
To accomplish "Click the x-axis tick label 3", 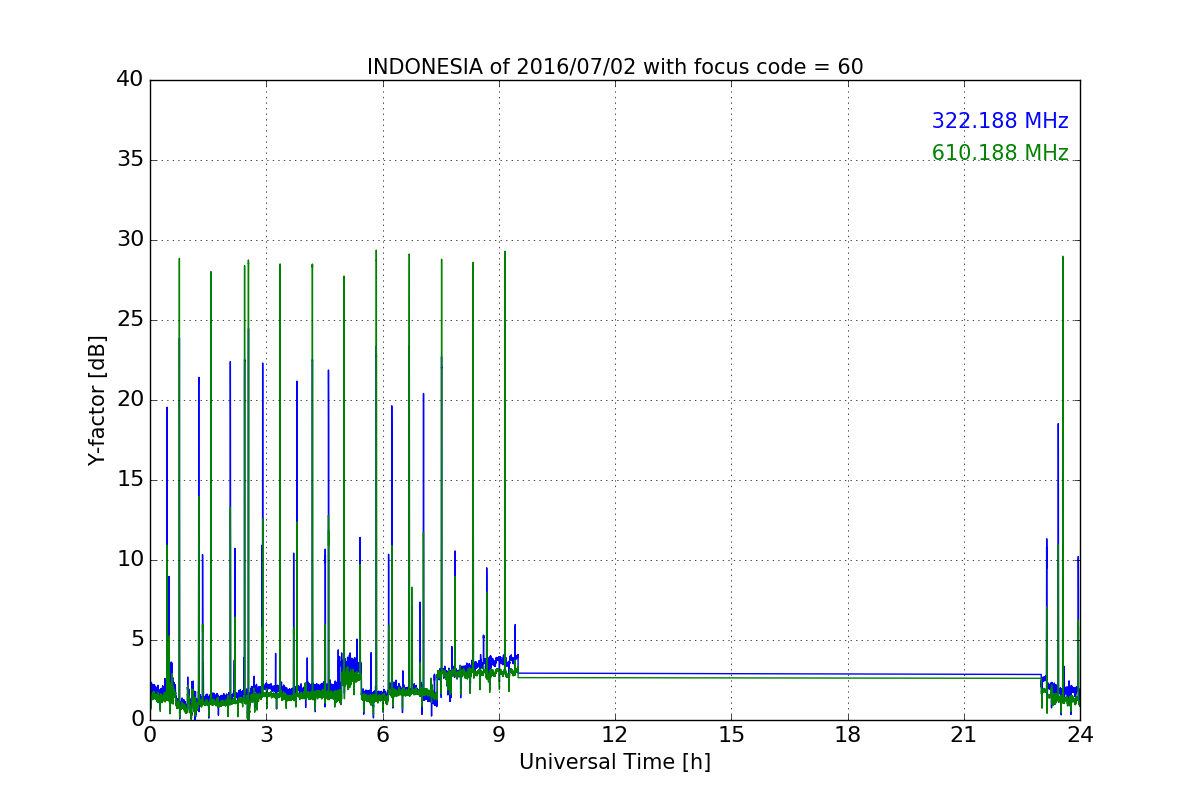I will (x=266, y=735).
